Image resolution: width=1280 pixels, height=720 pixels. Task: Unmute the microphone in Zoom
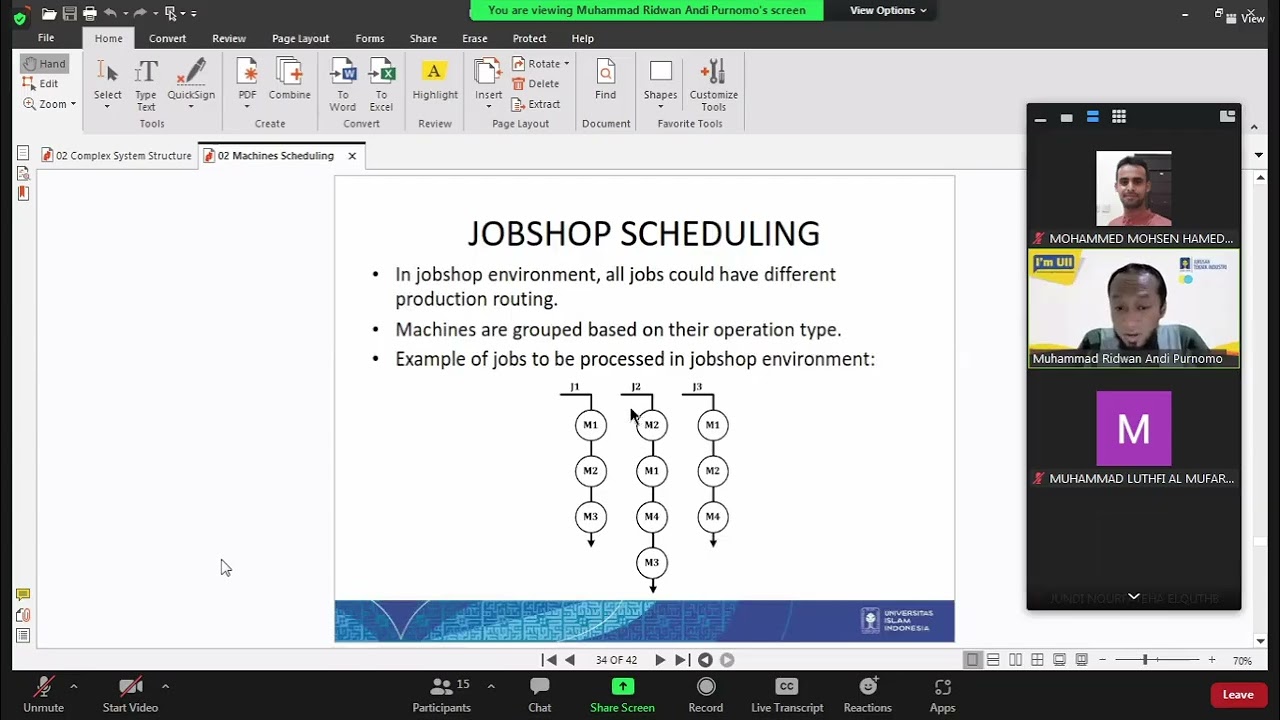(44, 695)
